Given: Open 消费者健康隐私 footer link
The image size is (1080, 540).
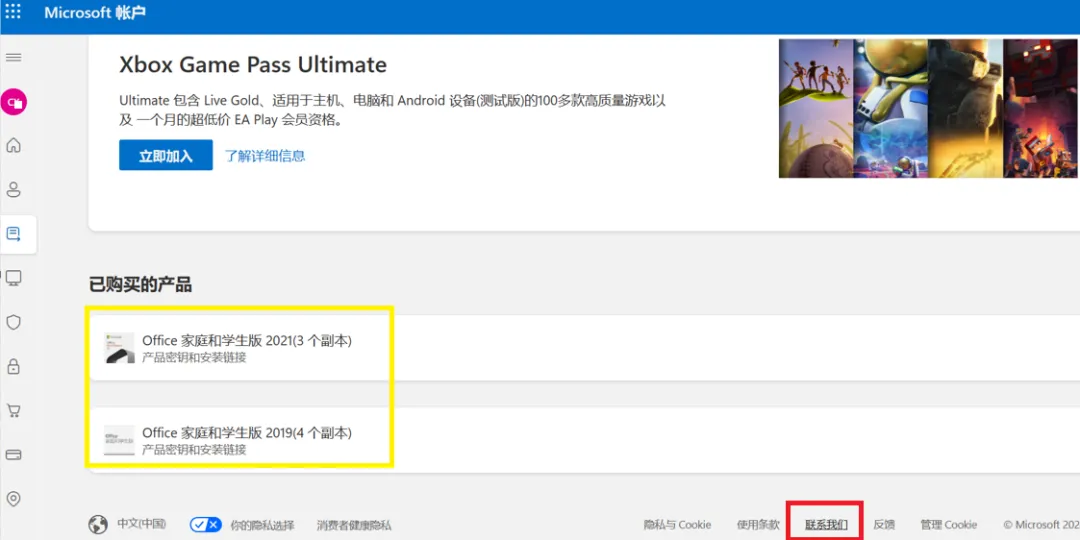Looking at the screenshot, I should [x=354, y=525].
